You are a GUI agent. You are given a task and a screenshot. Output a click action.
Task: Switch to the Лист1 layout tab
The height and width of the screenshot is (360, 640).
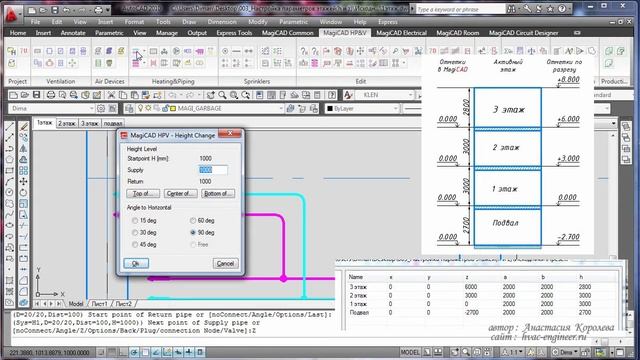pyautogui.click(x=99, y=304)
